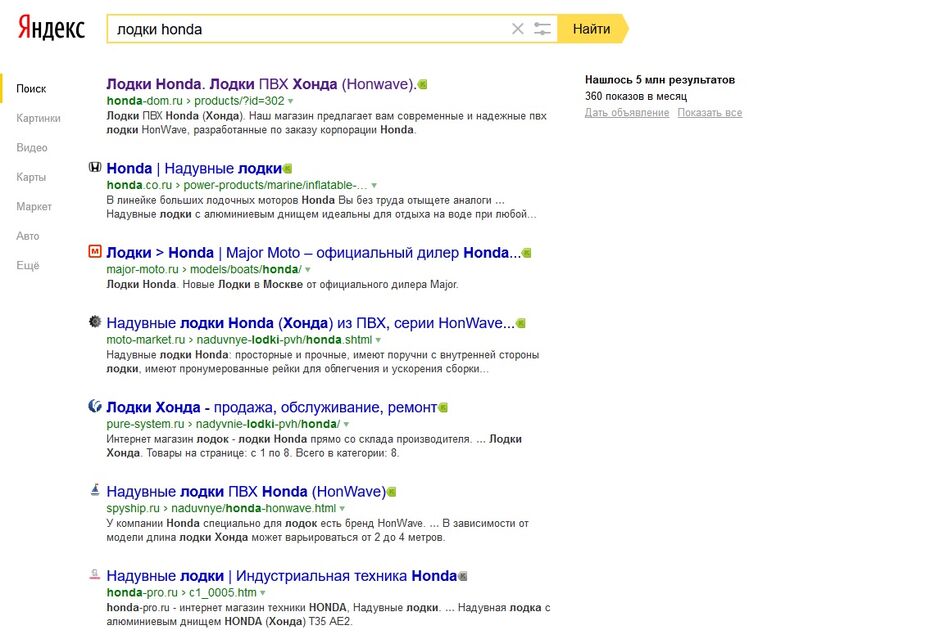Click the Дать объявление link
Screen dimensions: 935x639
click(627, 113)
